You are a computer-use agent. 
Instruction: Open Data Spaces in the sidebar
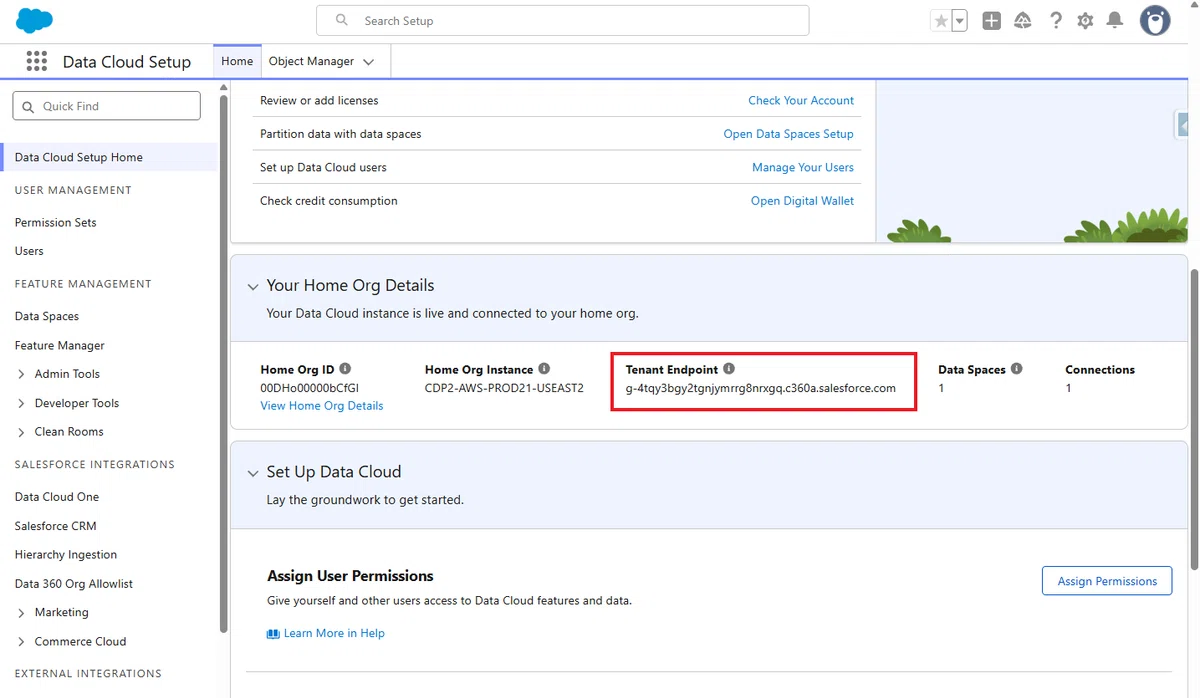click(47, 316)
